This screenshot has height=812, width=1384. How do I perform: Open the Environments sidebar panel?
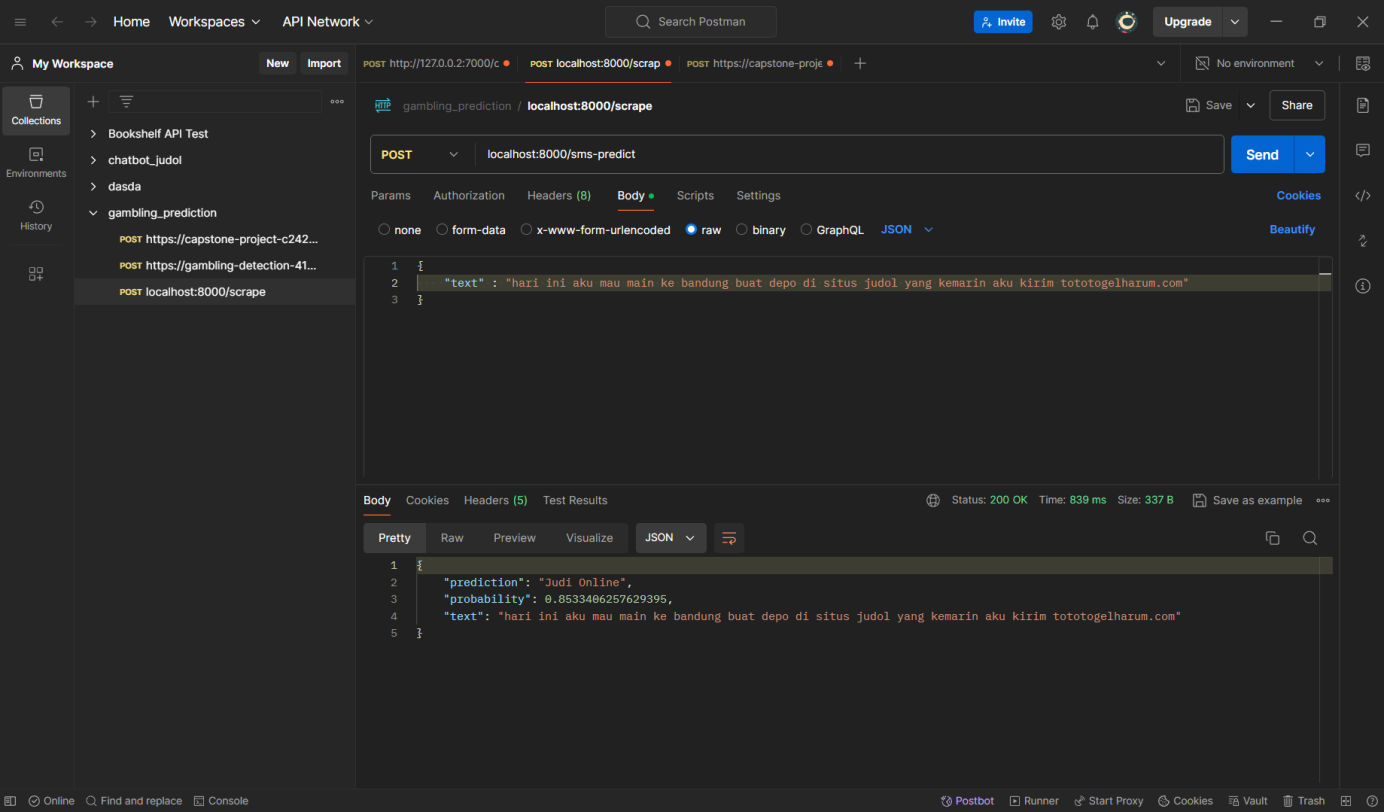pyautogui.click(x=36, y=163)
